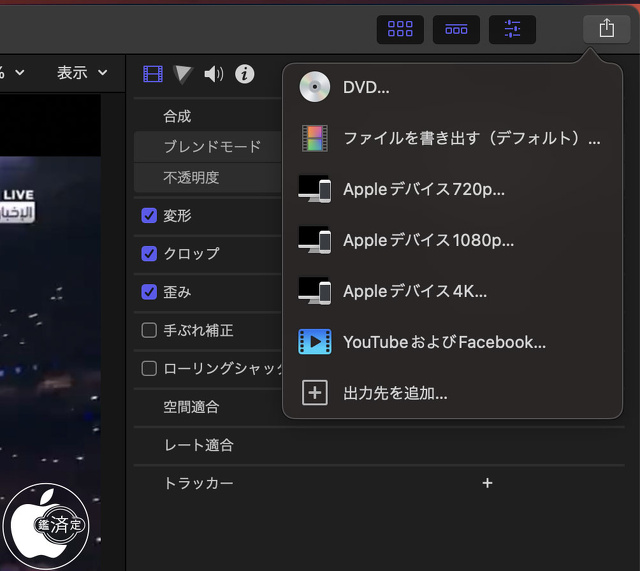
Task: Open the info inspector icon
Action: pos(244,74)
